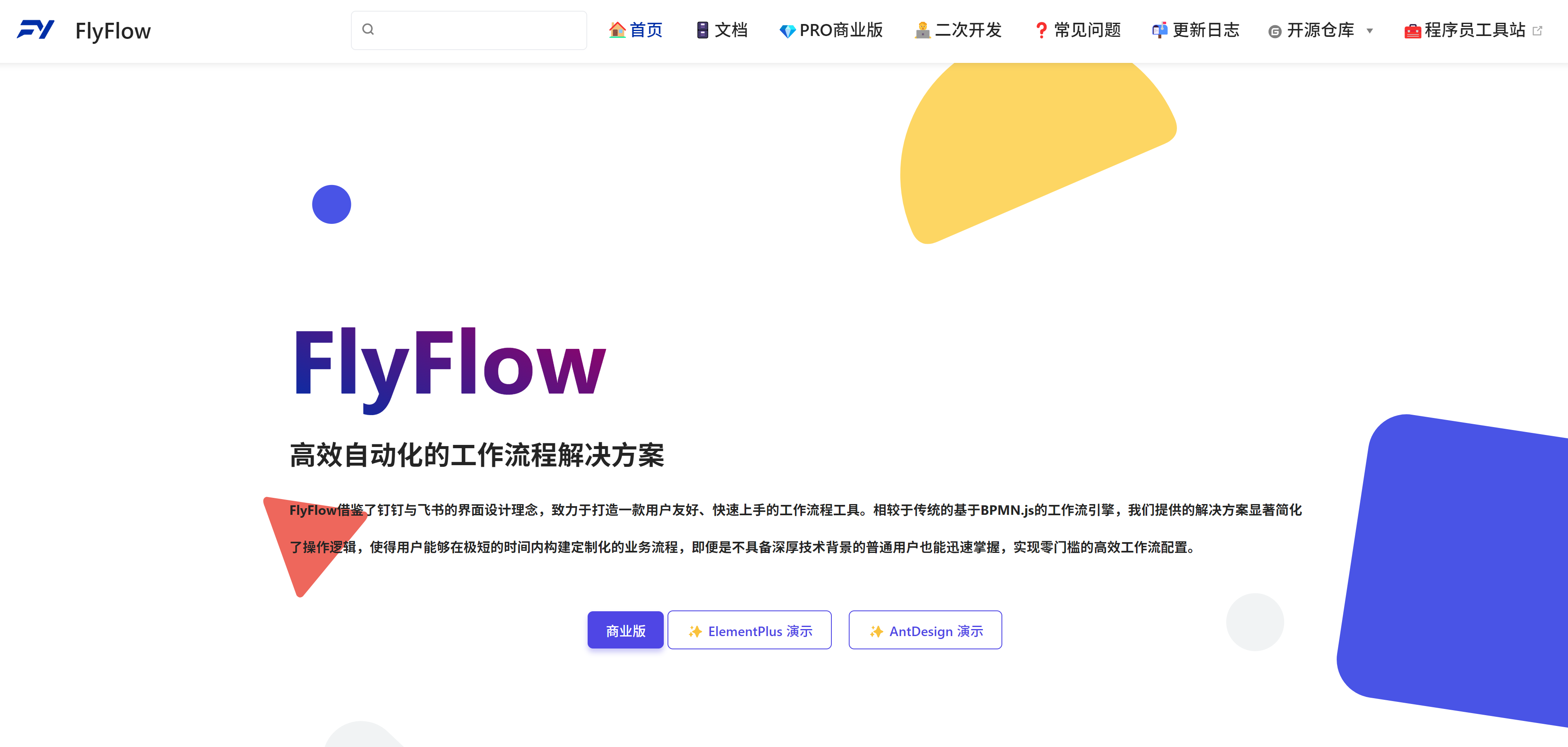Screen dimensions: 1568x747
Task: Open the 程序员工具站 external link
Action: (1473, 31)
